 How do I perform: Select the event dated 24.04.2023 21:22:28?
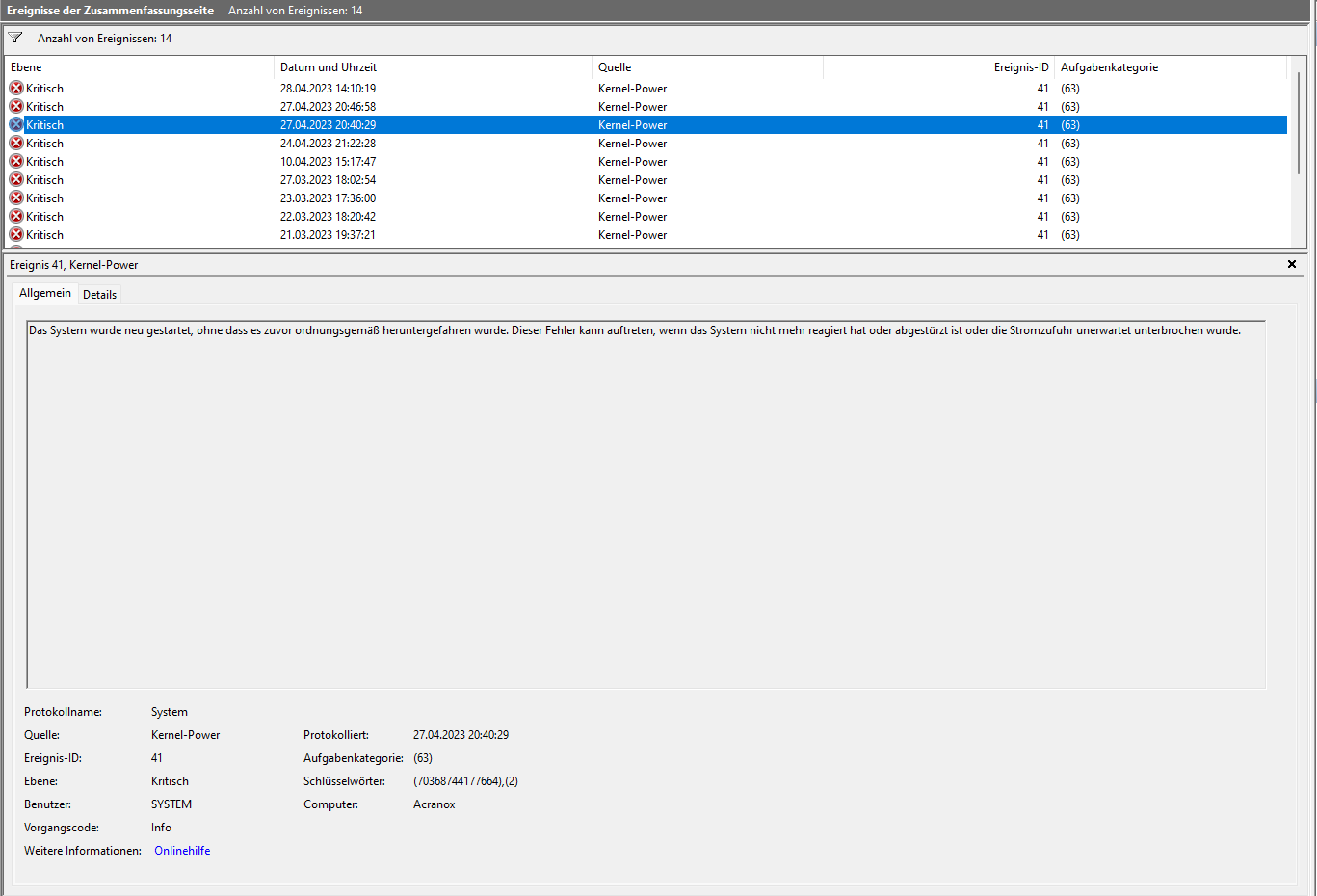(646, 143)
